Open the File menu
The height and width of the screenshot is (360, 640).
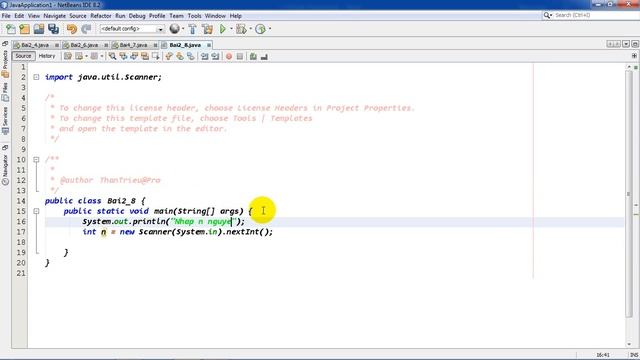pos(6,16)
